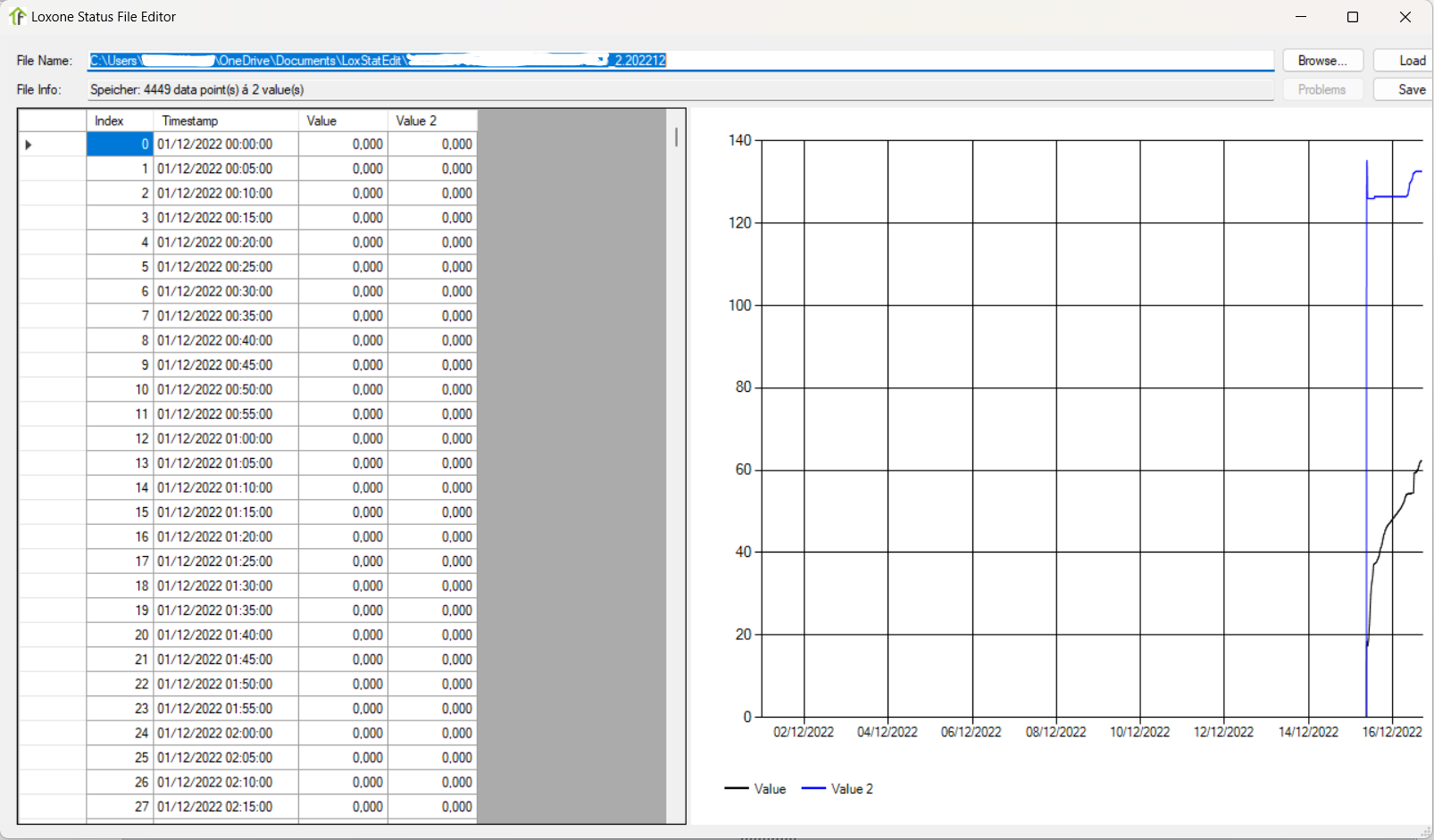
Task: Select the Value cell in row 22
Action: 343,684
